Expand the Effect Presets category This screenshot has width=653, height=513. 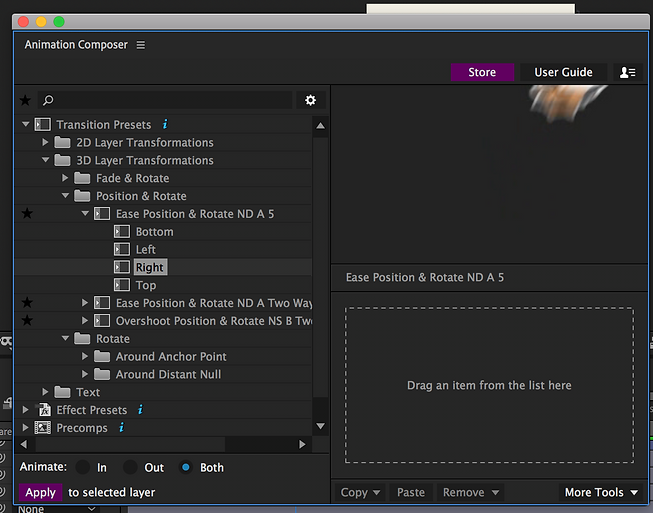(x=25, y=410)
